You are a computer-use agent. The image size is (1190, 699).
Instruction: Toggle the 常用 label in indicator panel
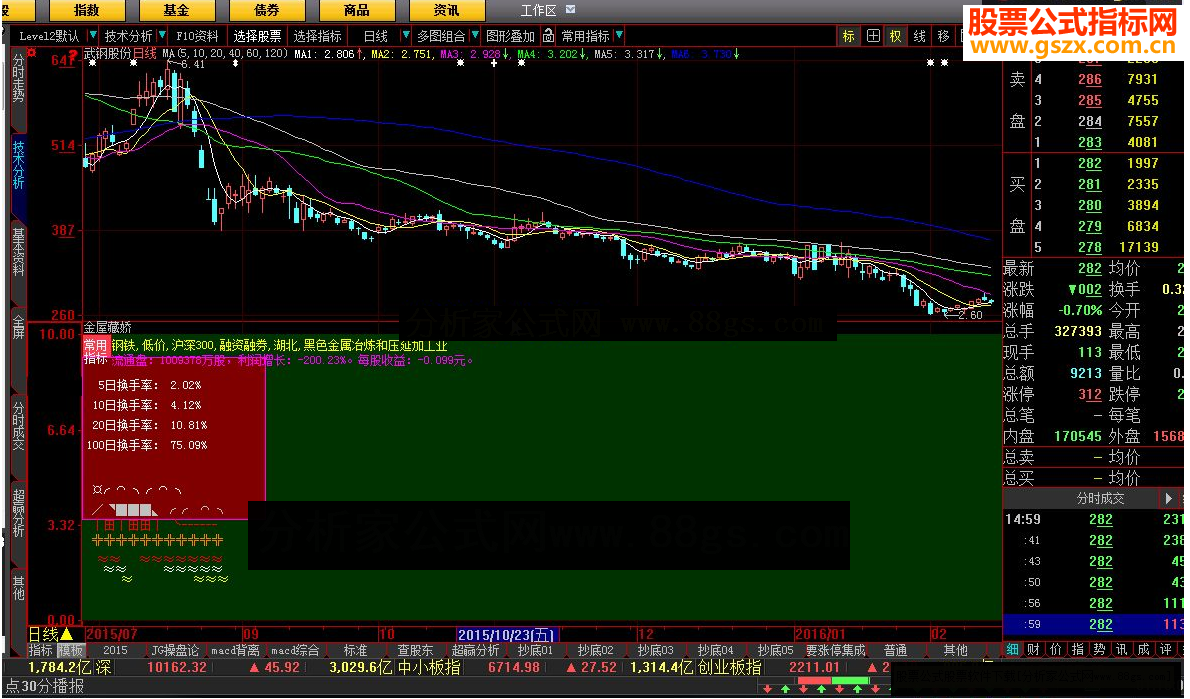[96, 345]
